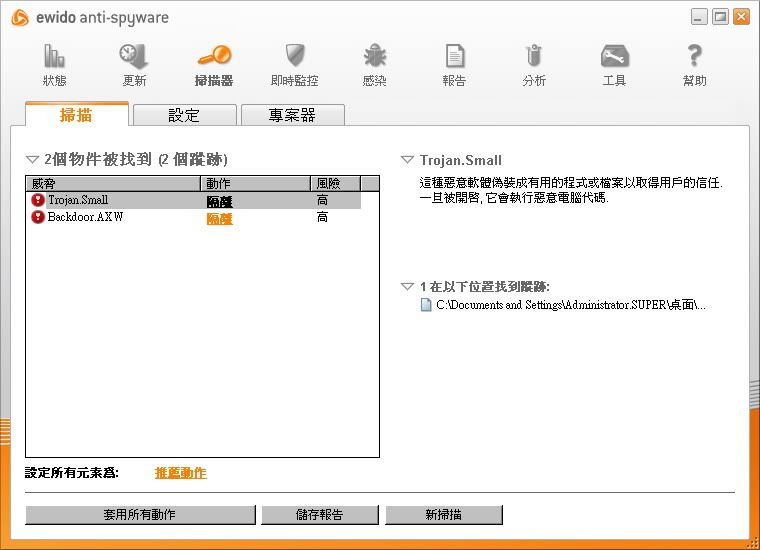Click the 儲存報告 button
This screenshot has height=550, width=760.
320,515
